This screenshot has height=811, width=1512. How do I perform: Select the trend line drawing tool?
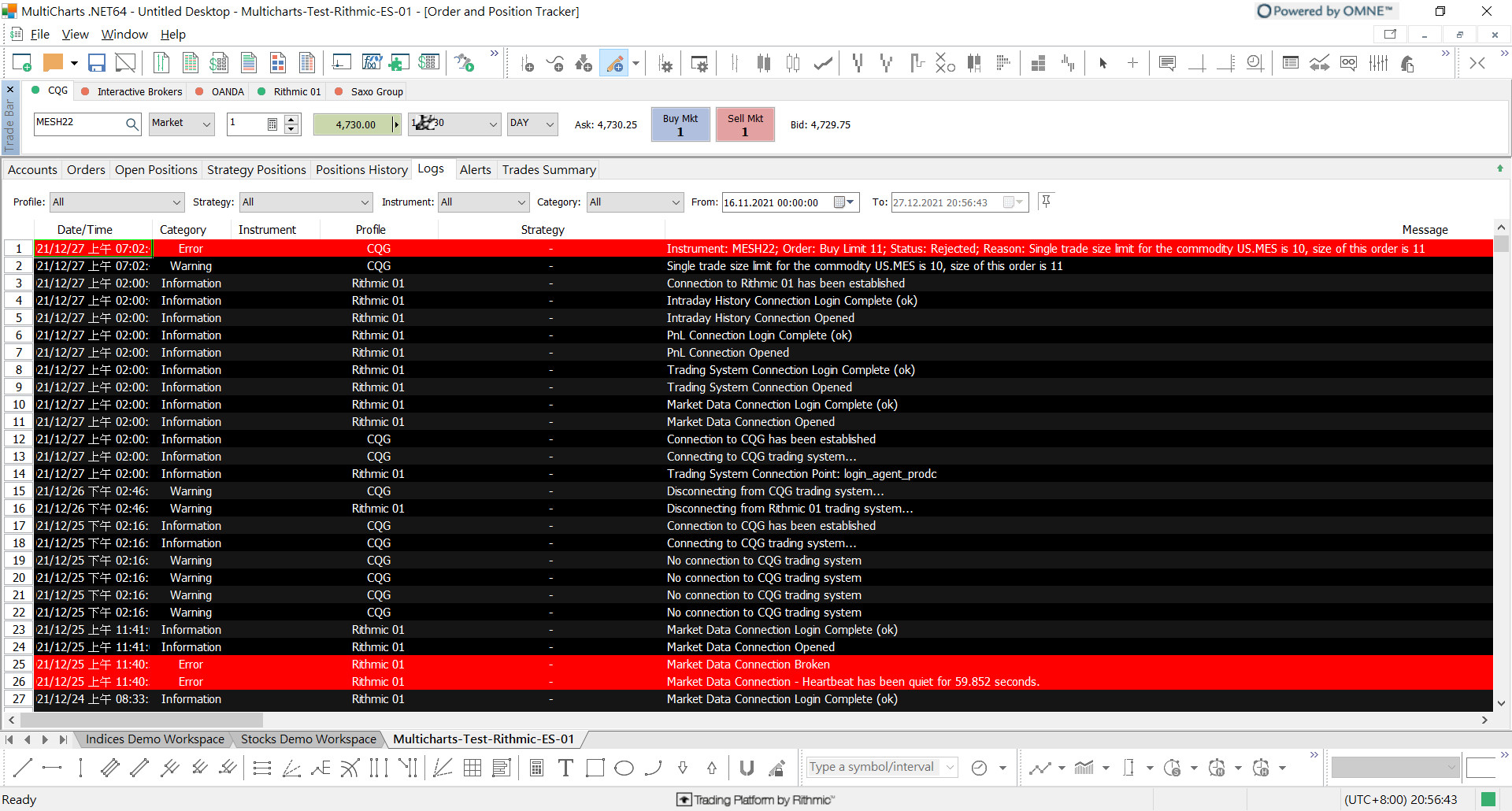(23, 768)
